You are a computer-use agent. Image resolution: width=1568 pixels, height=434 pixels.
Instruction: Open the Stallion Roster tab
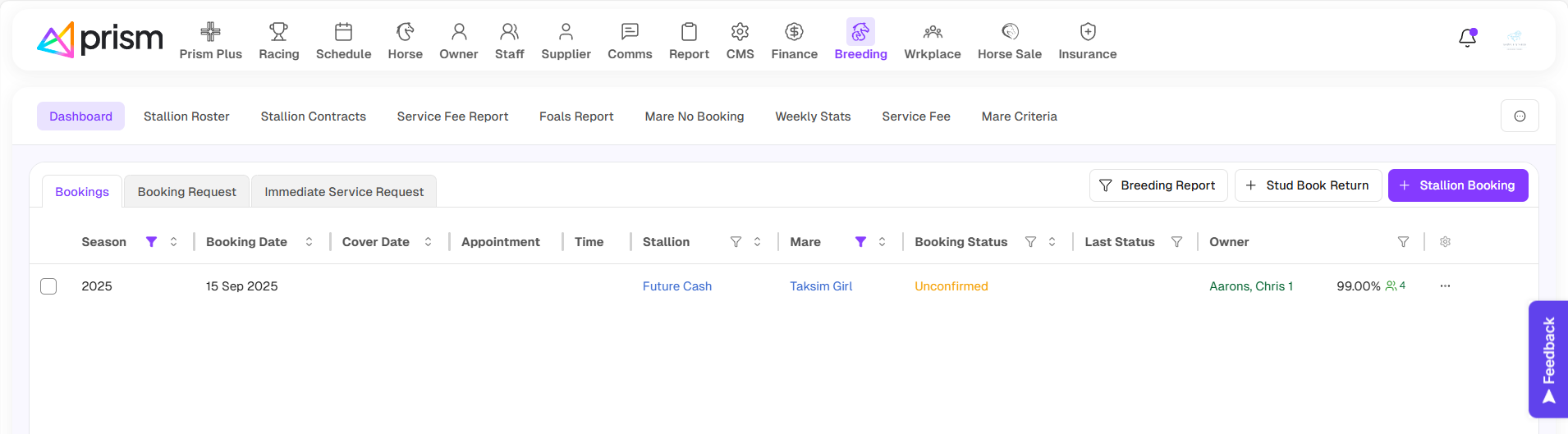[186, 116]
